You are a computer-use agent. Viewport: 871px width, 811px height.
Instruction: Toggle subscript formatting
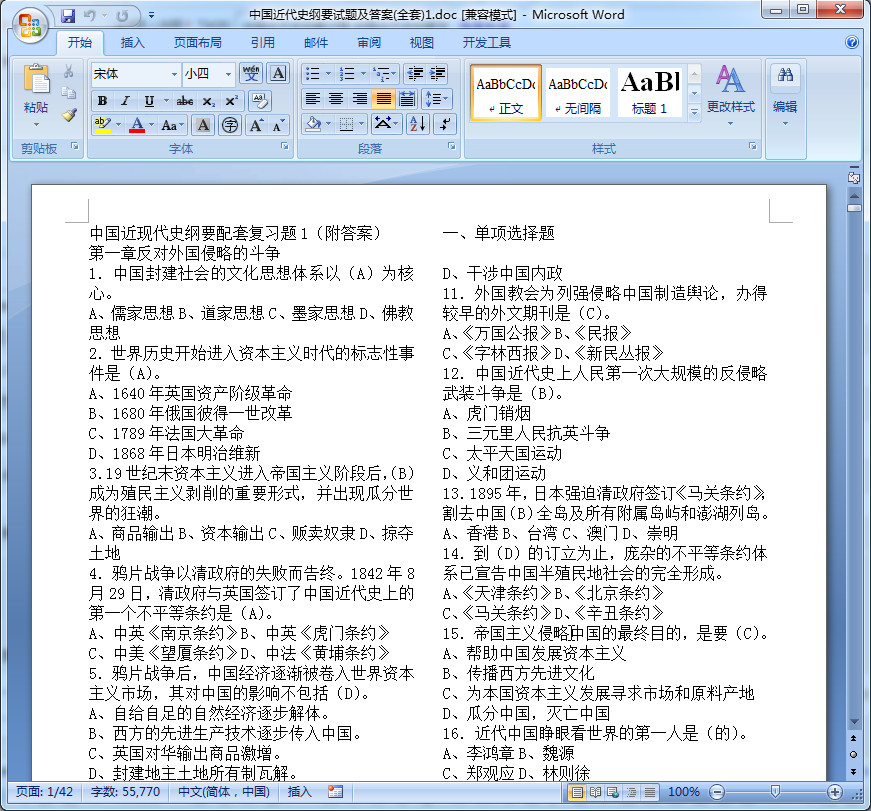click(208, 101)
